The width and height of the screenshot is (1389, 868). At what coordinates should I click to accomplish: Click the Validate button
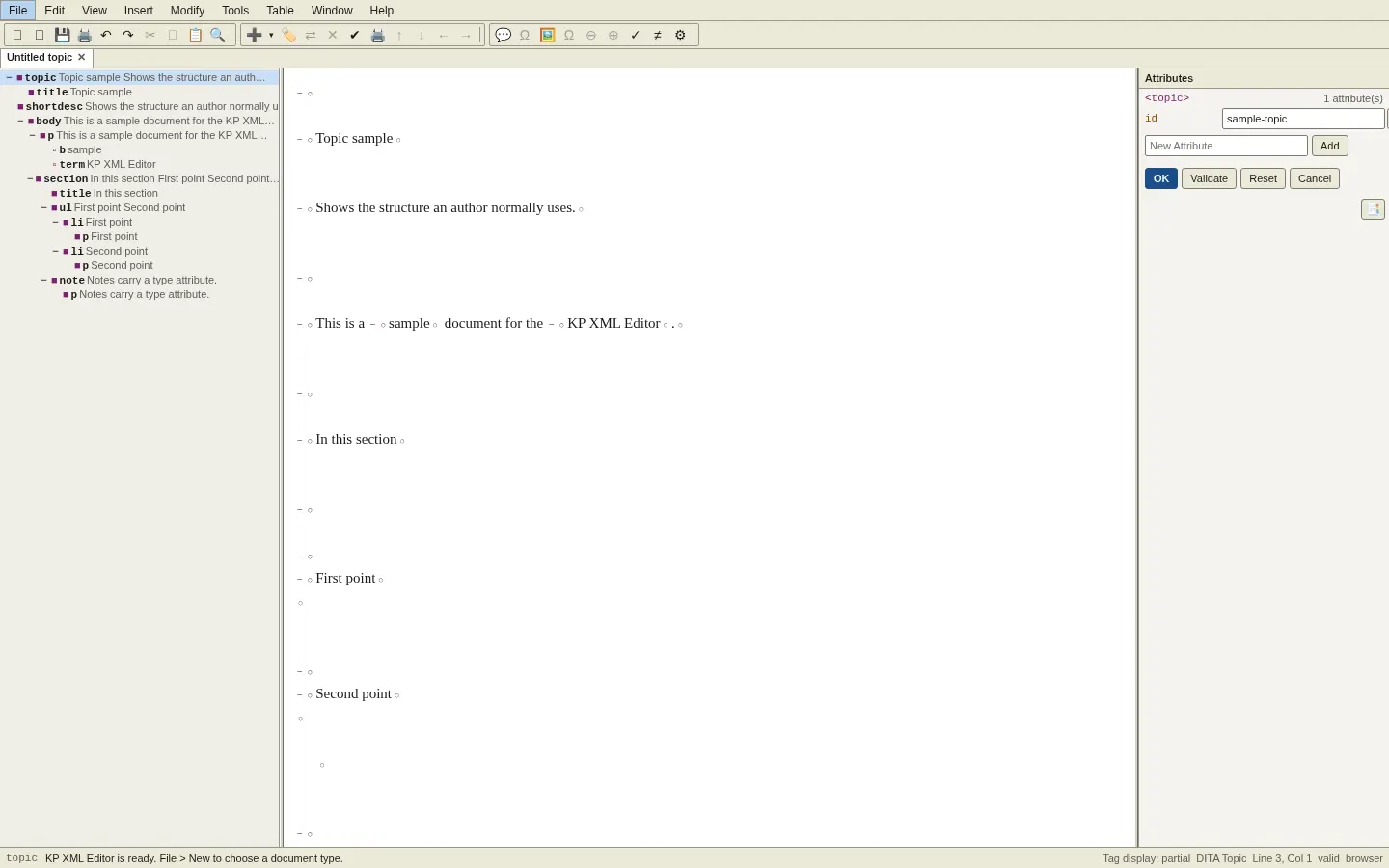pos(1209,178)
